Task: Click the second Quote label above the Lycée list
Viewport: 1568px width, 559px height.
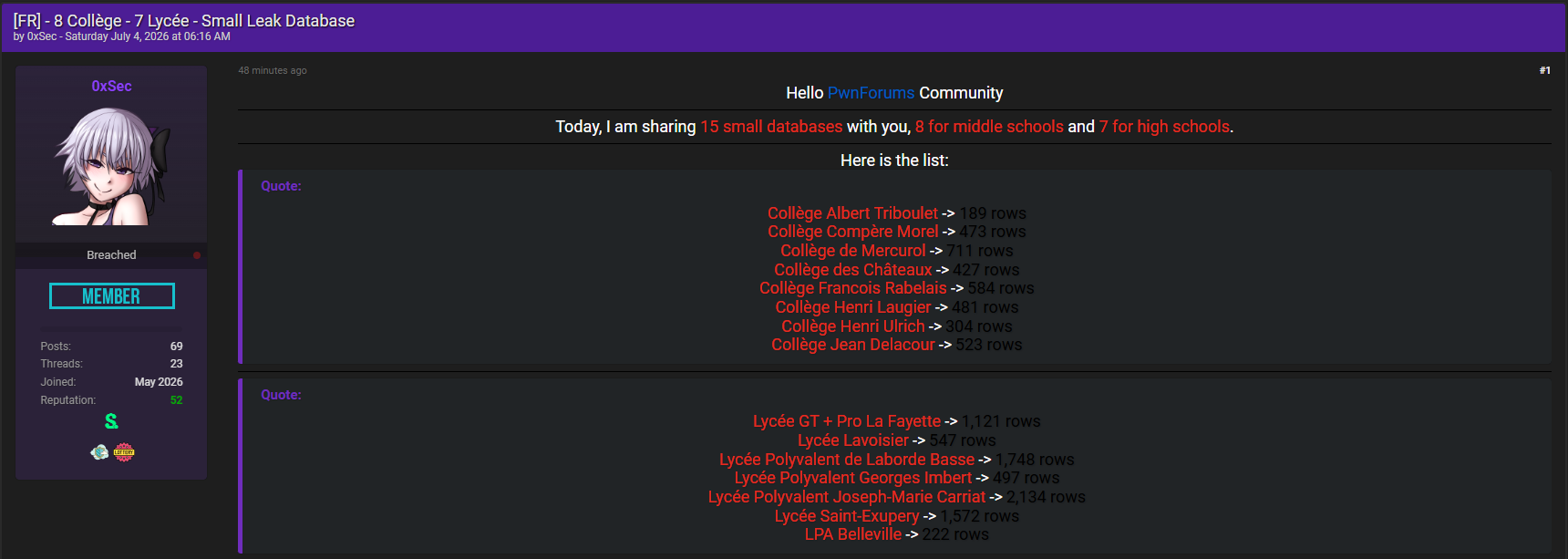Action: click(x=281, y=395)
